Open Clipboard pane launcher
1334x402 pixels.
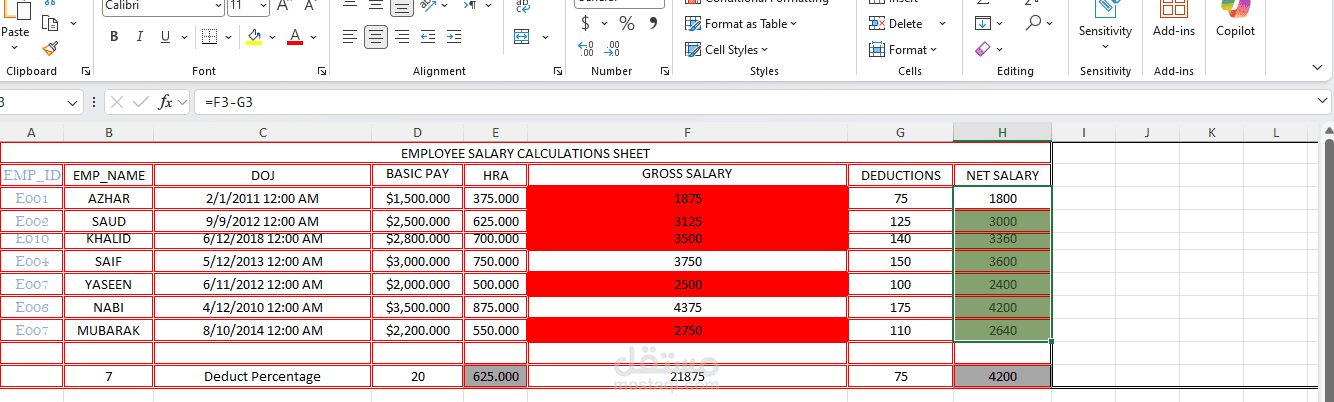pyautogui.click(x=86, y=71)
